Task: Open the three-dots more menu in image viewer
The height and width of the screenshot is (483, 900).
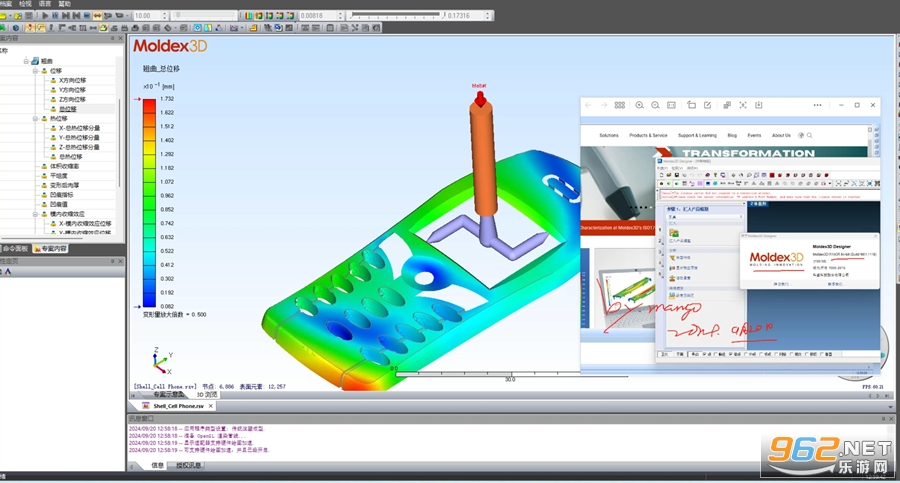Action: [817, 105]
